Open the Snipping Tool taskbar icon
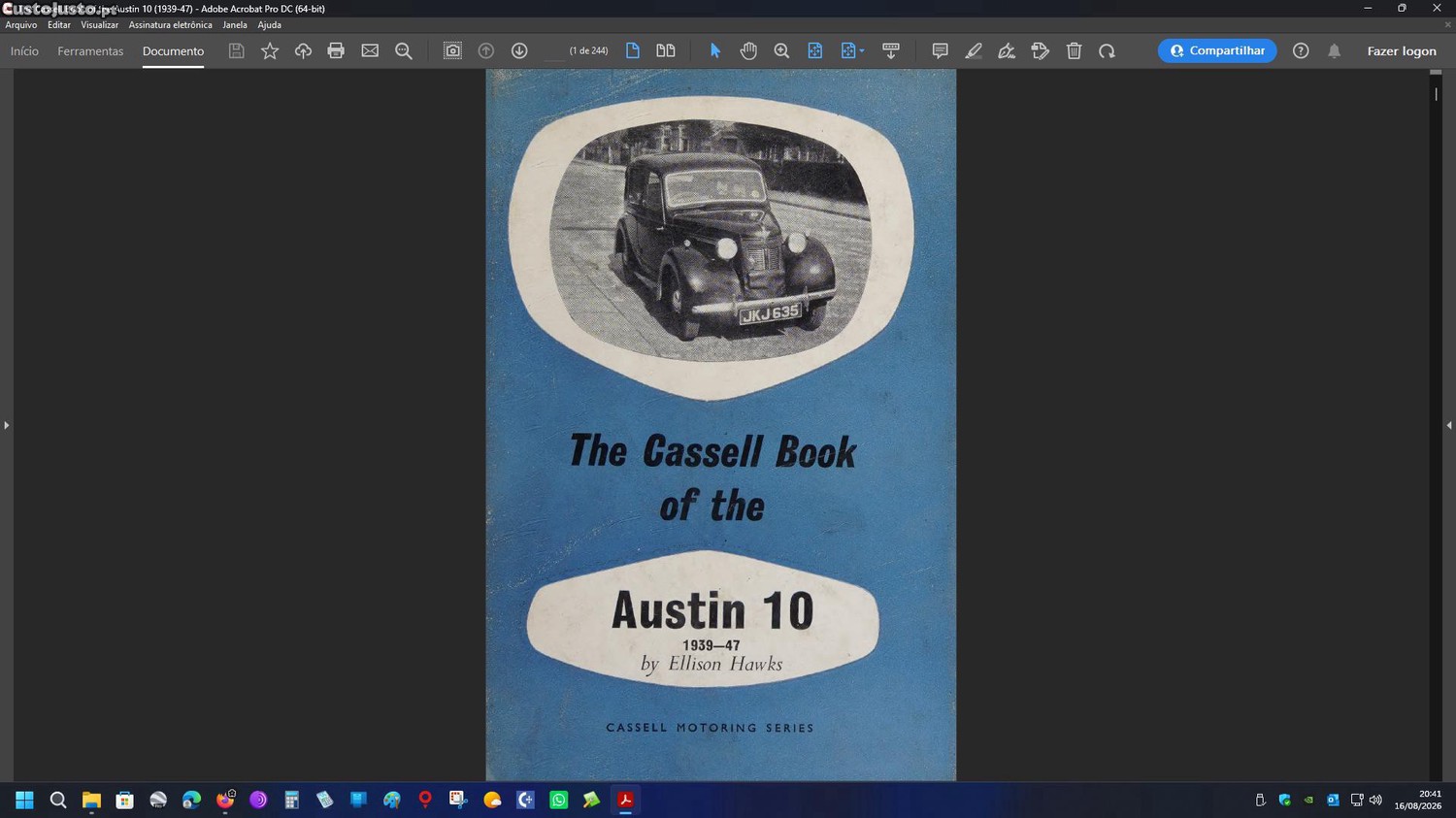 point(458,800)
